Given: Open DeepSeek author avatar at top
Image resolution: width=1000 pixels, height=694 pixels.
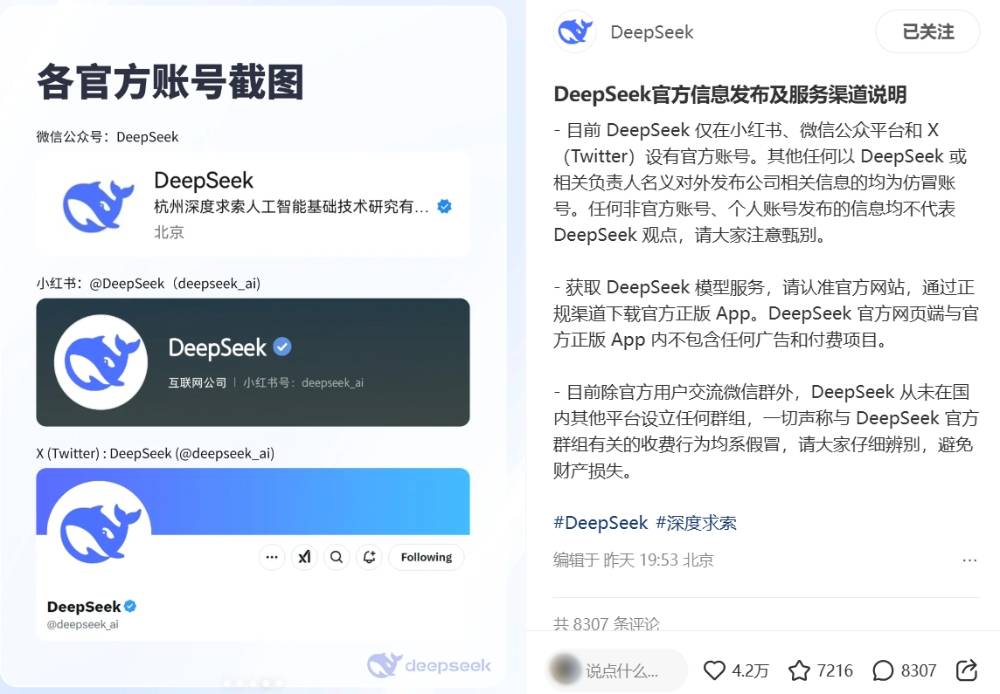Looking at the screenshot, I should (575, 31).
